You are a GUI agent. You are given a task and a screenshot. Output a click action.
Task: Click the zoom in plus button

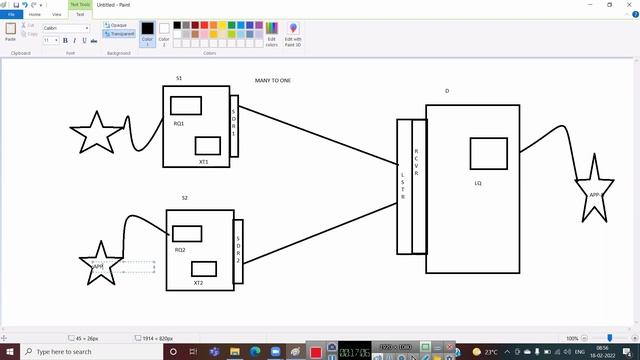pos(634,338)
